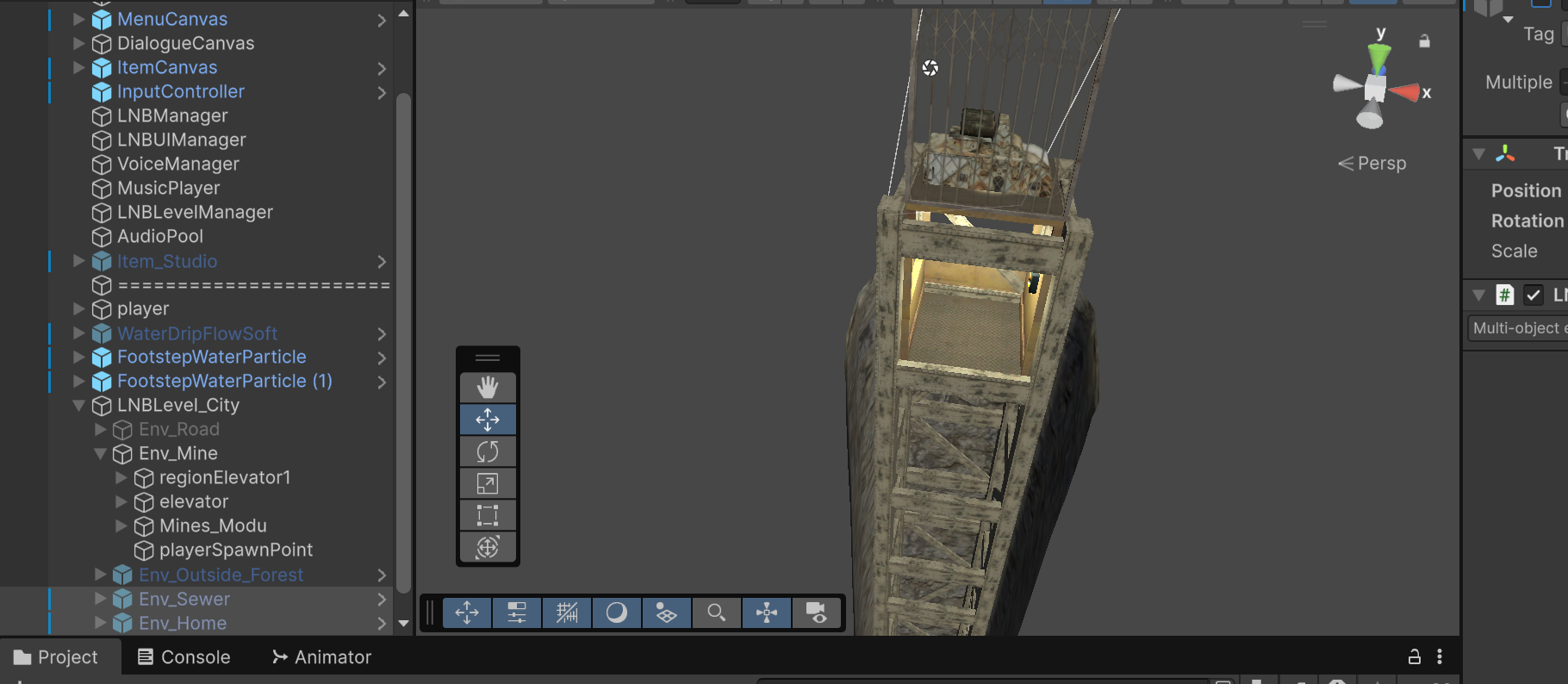The height and width of the screenshot is (684, 1568).
Task: Select the Scale tool
Action: [488, 483]
